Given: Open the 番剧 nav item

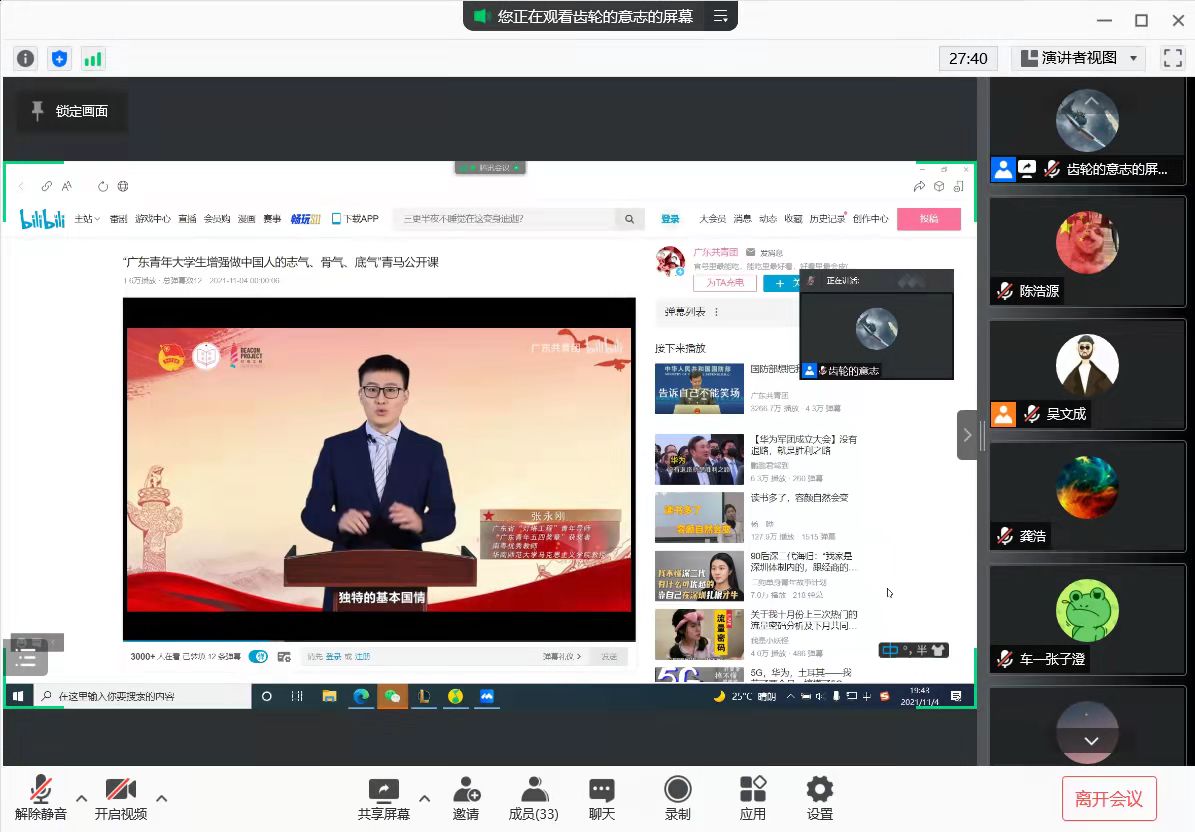Looking at the screenshot, I should pyautogui.click(x=118, y=219).
